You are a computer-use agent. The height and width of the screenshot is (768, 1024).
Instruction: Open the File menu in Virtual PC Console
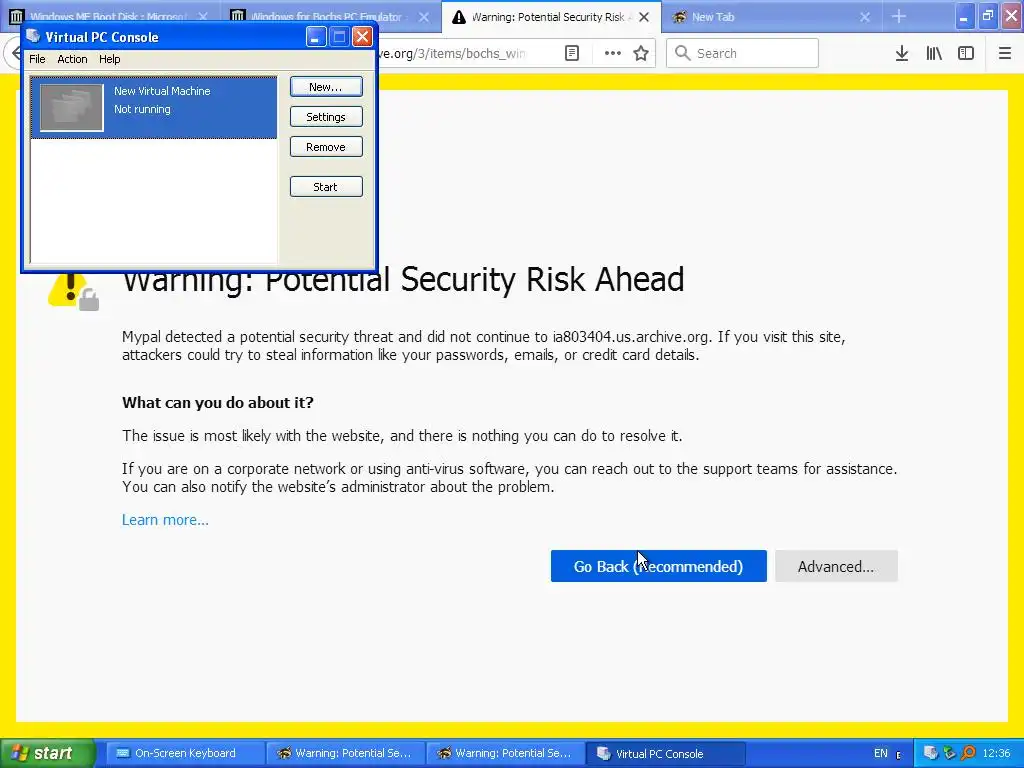[x=37, y=59]
